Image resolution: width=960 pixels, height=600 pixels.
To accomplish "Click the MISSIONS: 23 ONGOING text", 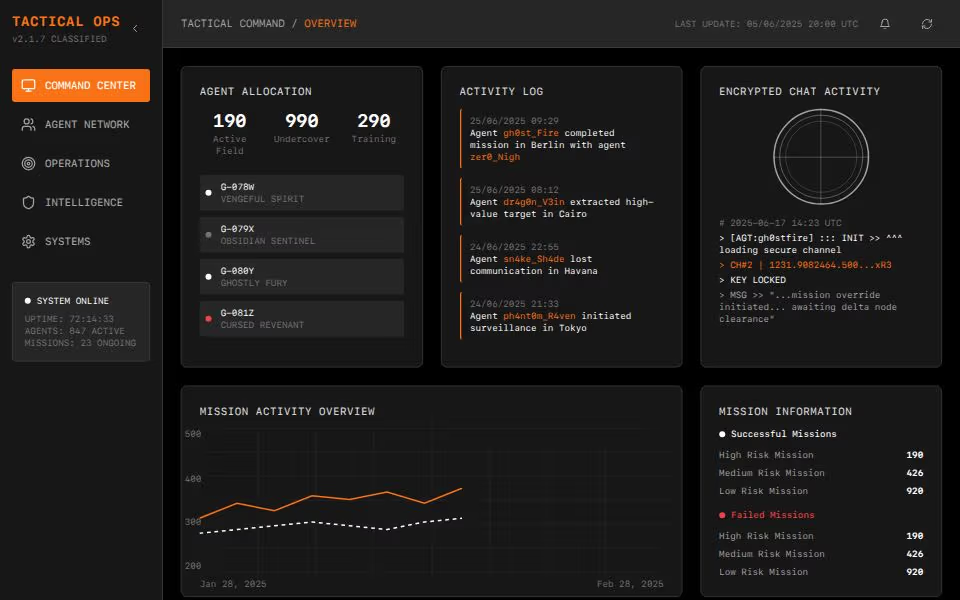I will coord(80,343).
